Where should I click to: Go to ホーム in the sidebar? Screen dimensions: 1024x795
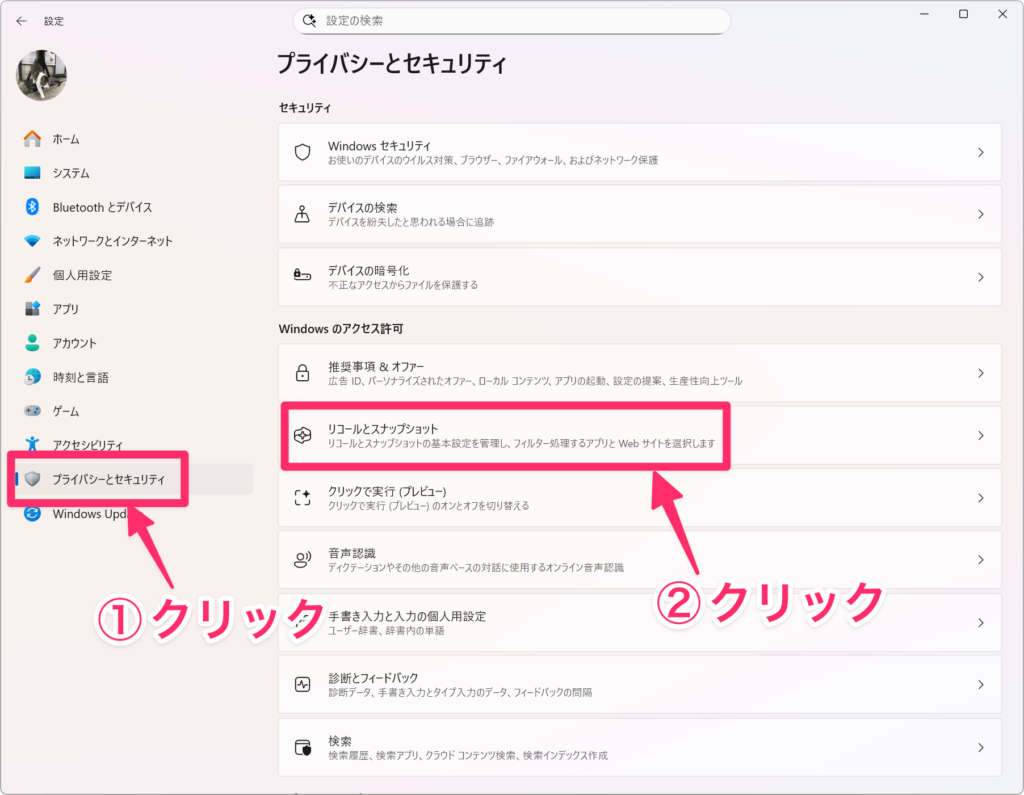pos(134,138)
